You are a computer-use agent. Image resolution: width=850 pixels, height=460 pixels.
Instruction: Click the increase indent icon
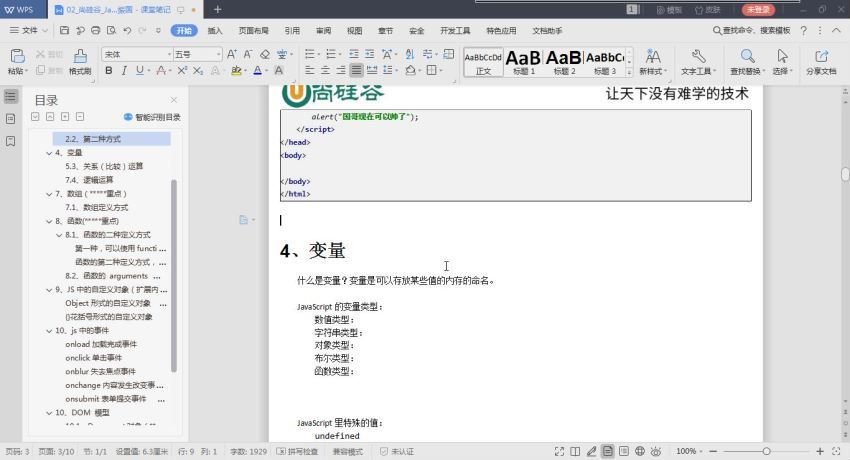370,54
